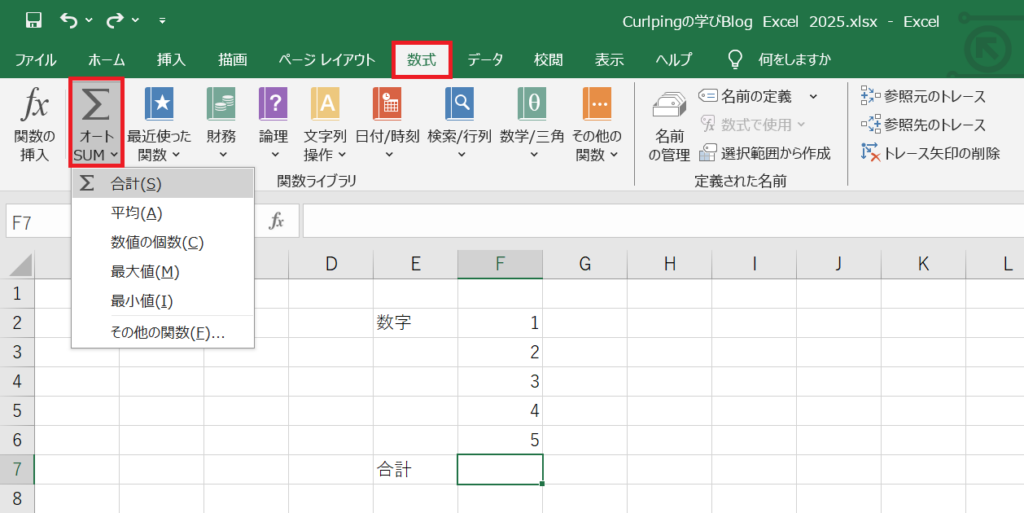Click cell E2 containing 数字
This screenshot has width=1024, height=513.
415,322
